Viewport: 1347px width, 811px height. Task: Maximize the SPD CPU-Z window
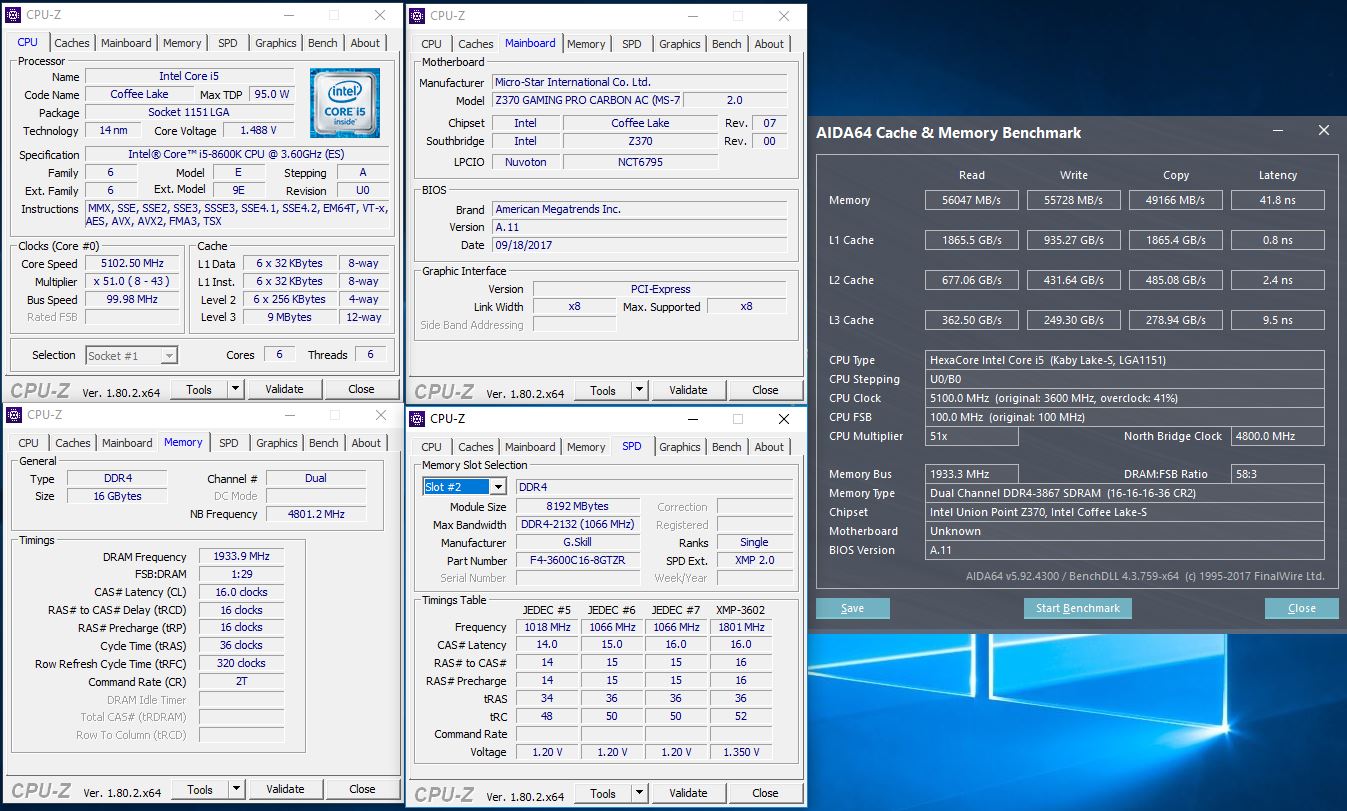(x=738, y=419)
